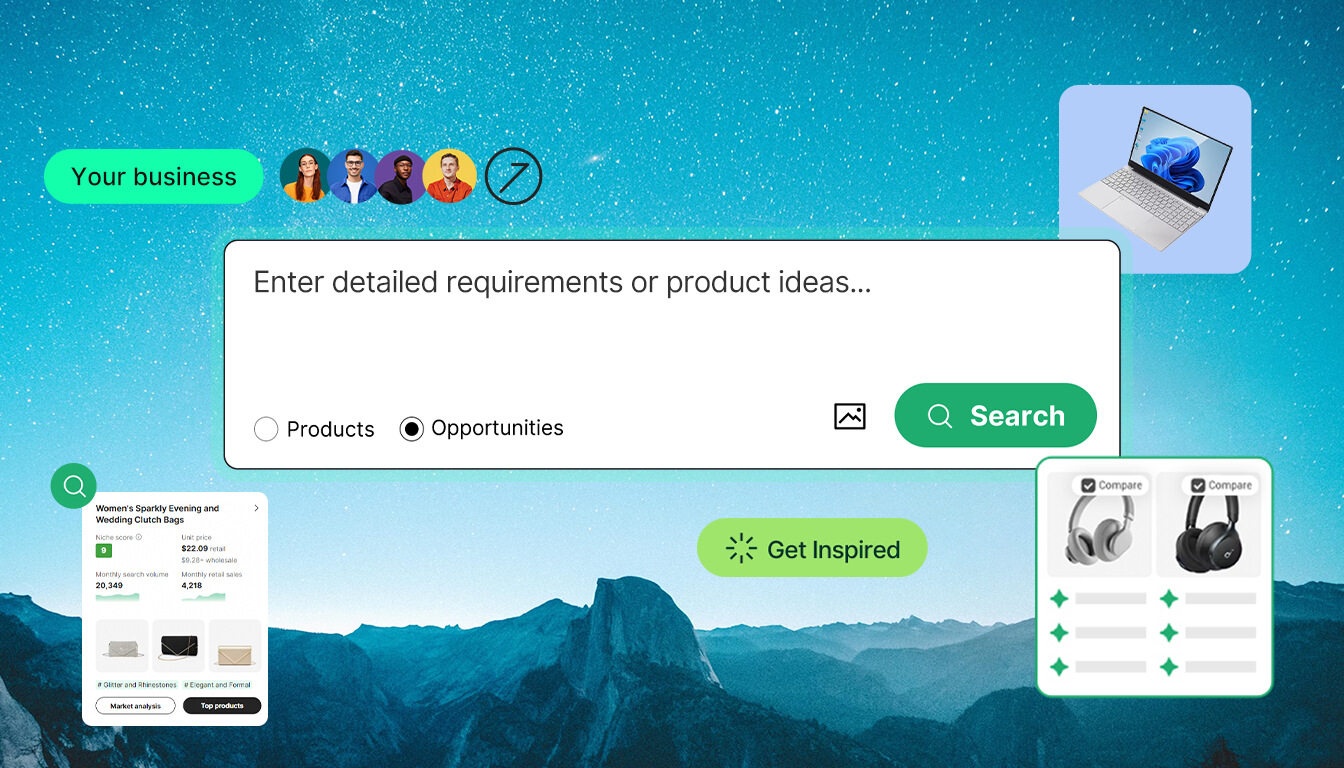The width and height of the screenshot is (1344, 768).
Task: Click the Search button
Action: coord(995,415)
